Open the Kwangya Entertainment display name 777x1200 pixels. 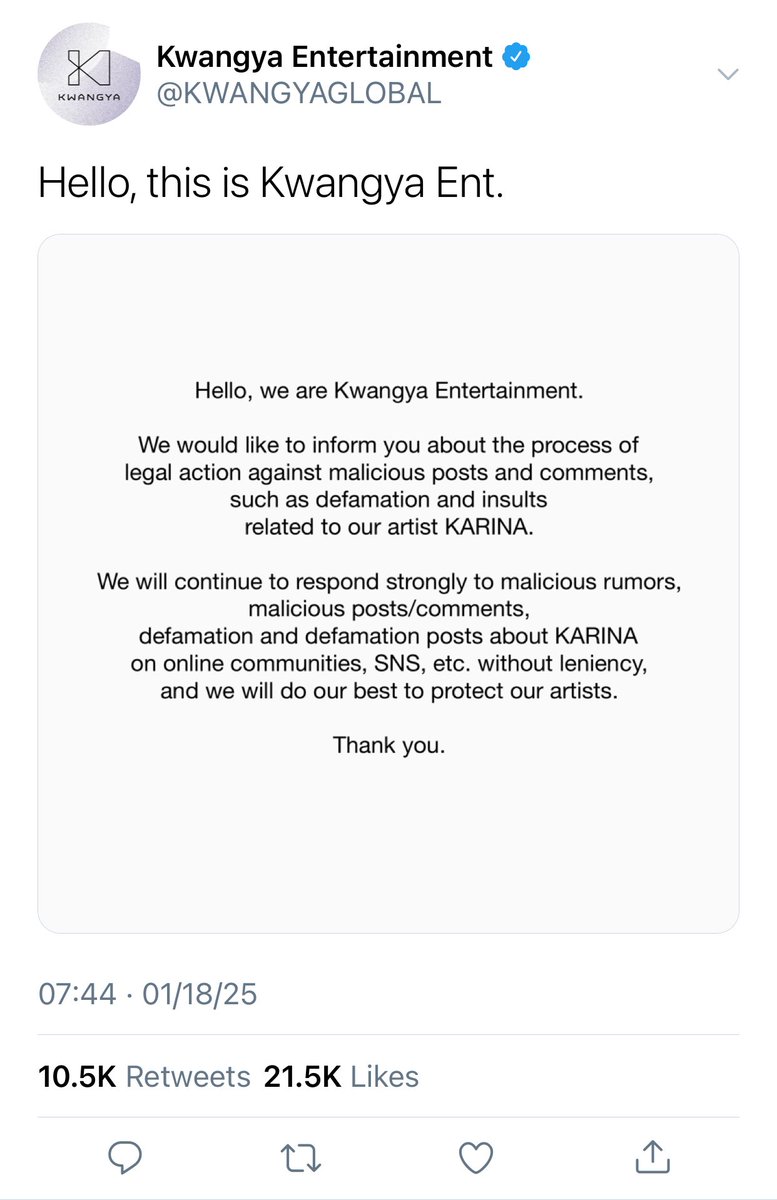pyautogui.click(x=325, y=57)
